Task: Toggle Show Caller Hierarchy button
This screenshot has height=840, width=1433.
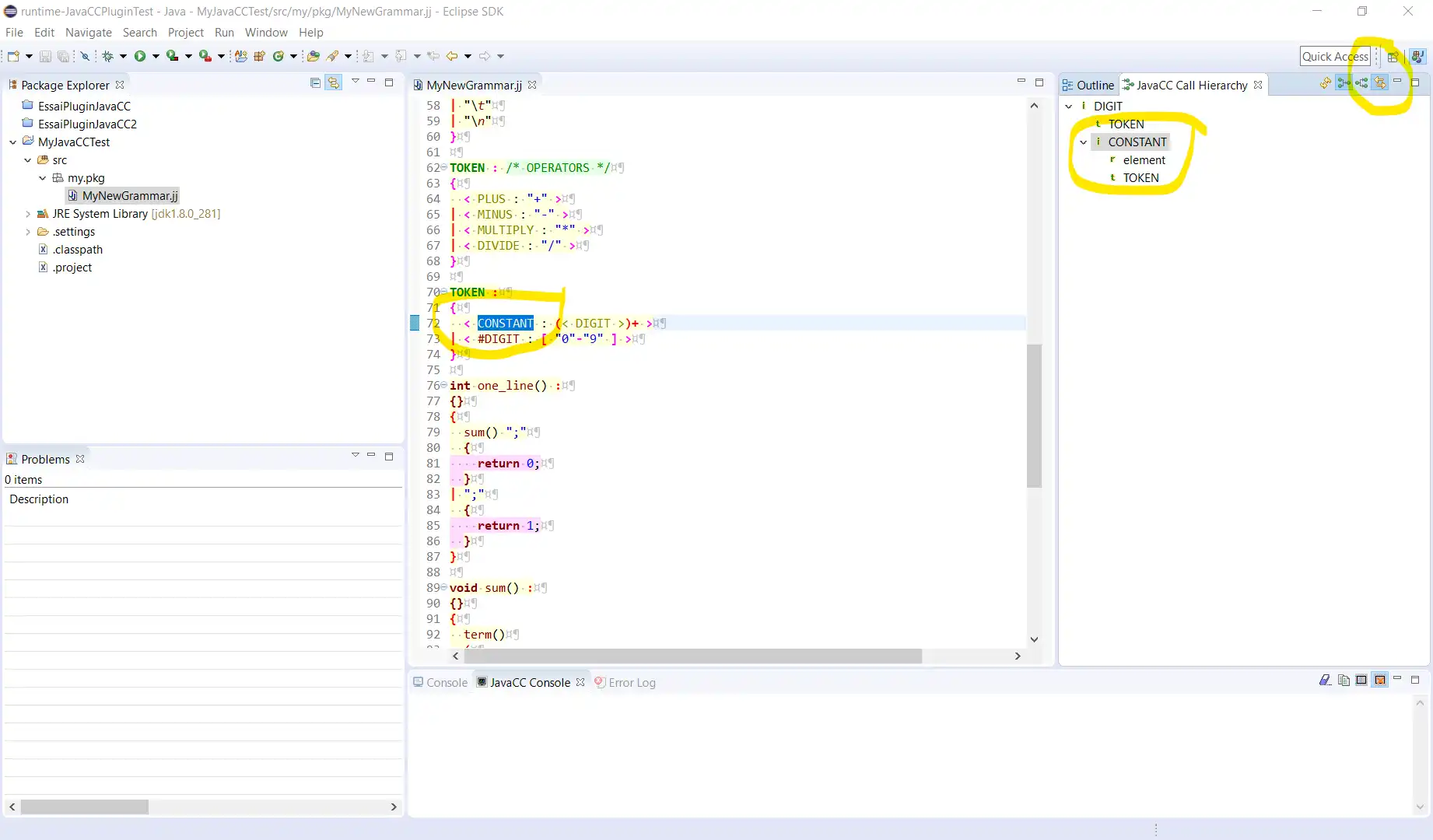Action: (1344, 83)
